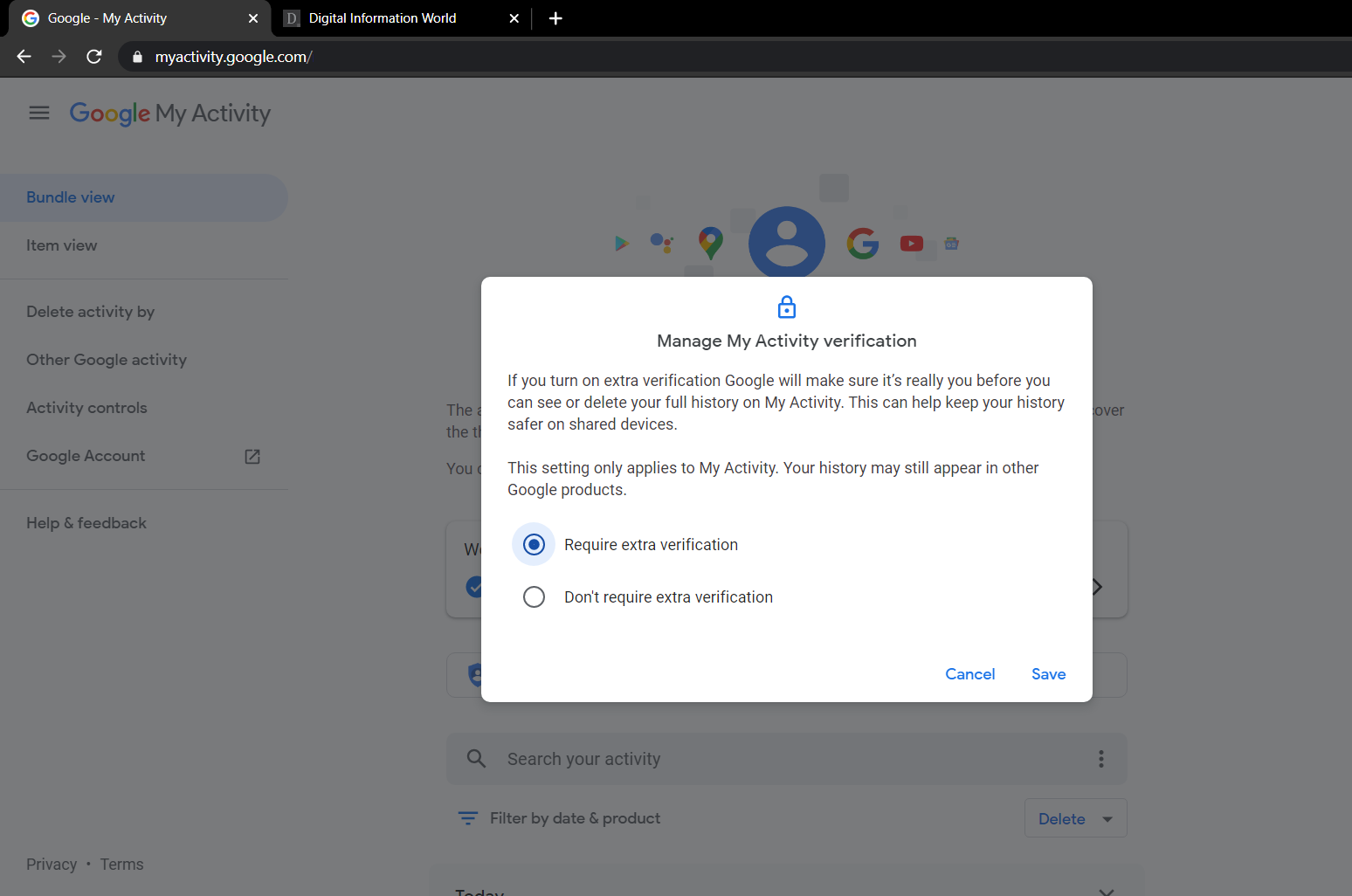1352x896 pixels.
Task: Select Require extra verification radio button
Action: pyautogui.click(x=534, y=545)
